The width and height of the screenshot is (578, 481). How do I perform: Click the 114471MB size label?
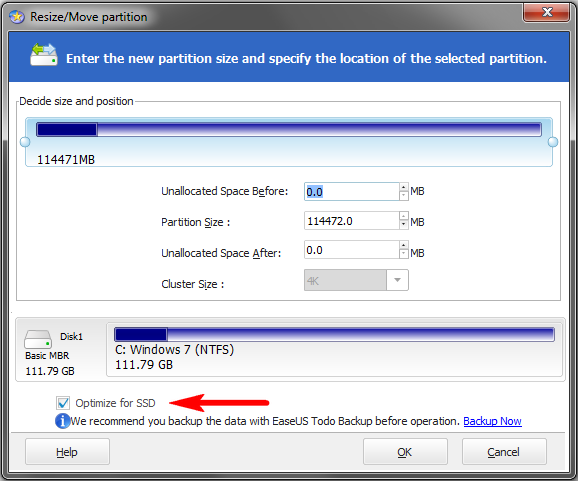[x=66, y=160]
